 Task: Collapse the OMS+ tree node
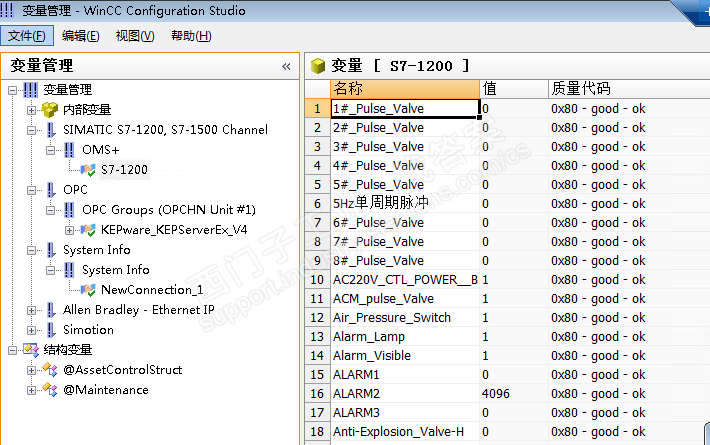tap(50, 150)
